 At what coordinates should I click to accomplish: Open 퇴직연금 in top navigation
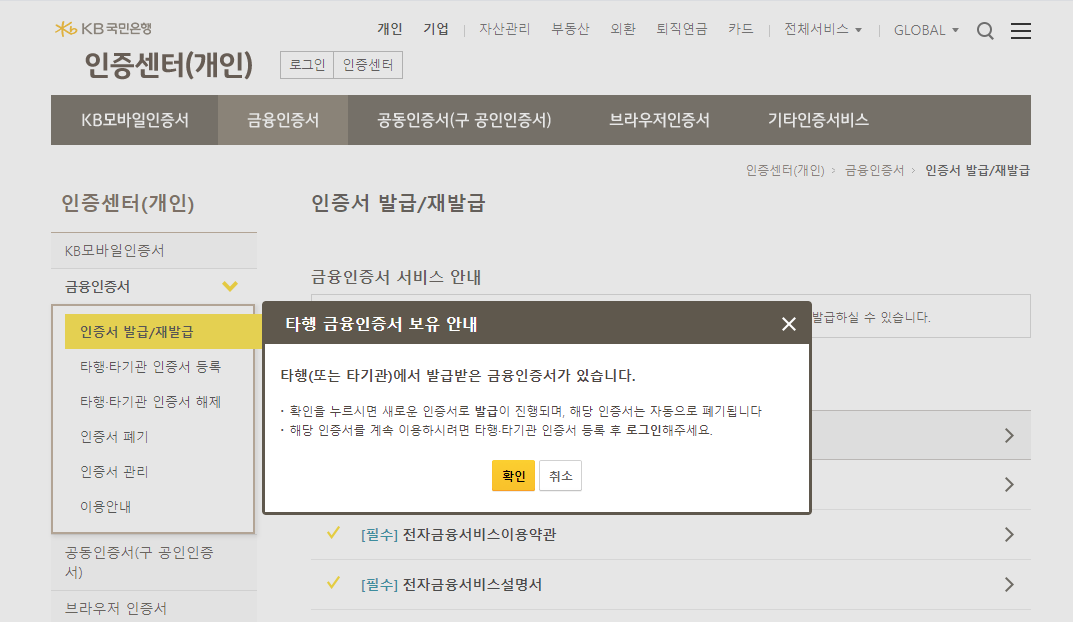click(x=682, y=29)
